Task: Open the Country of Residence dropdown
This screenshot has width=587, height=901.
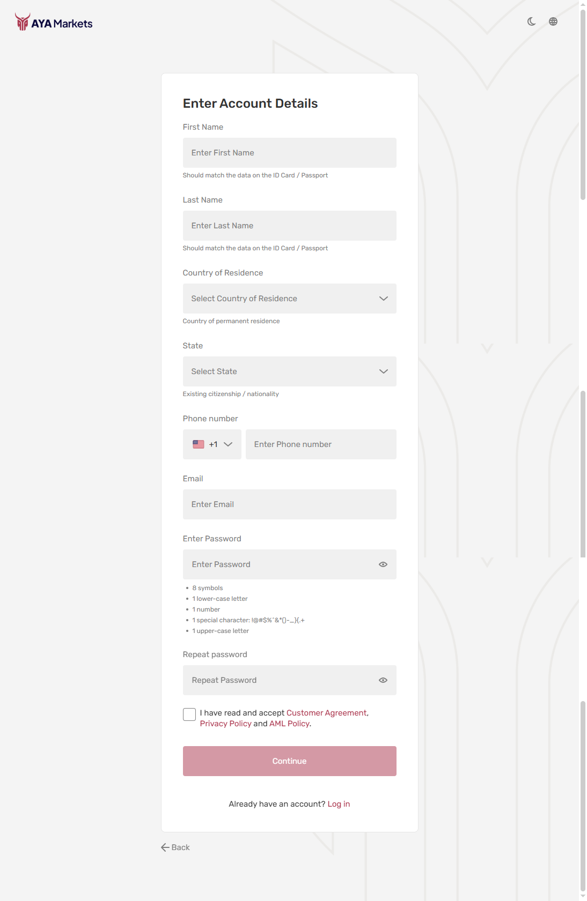Action: (x=289, y=299)
